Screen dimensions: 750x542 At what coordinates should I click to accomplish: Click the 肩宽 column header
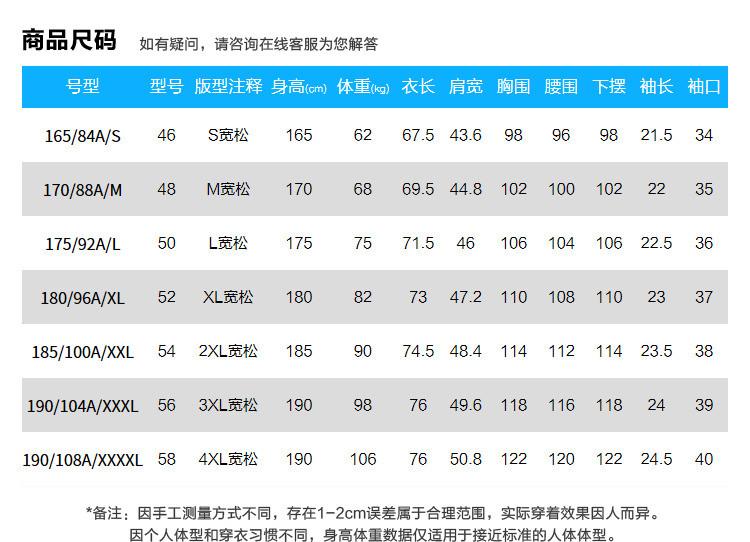click(x=466, y=87)
